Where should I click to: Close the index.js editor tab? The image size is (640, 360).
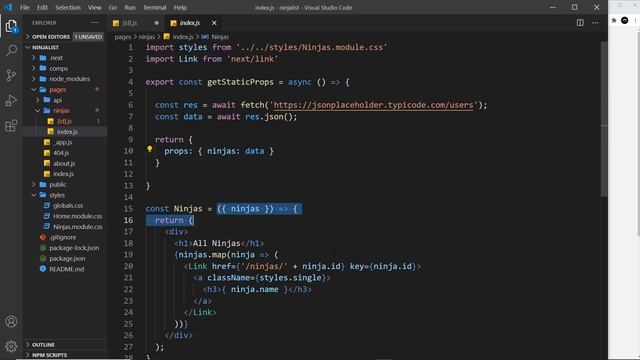click(214, 23)
